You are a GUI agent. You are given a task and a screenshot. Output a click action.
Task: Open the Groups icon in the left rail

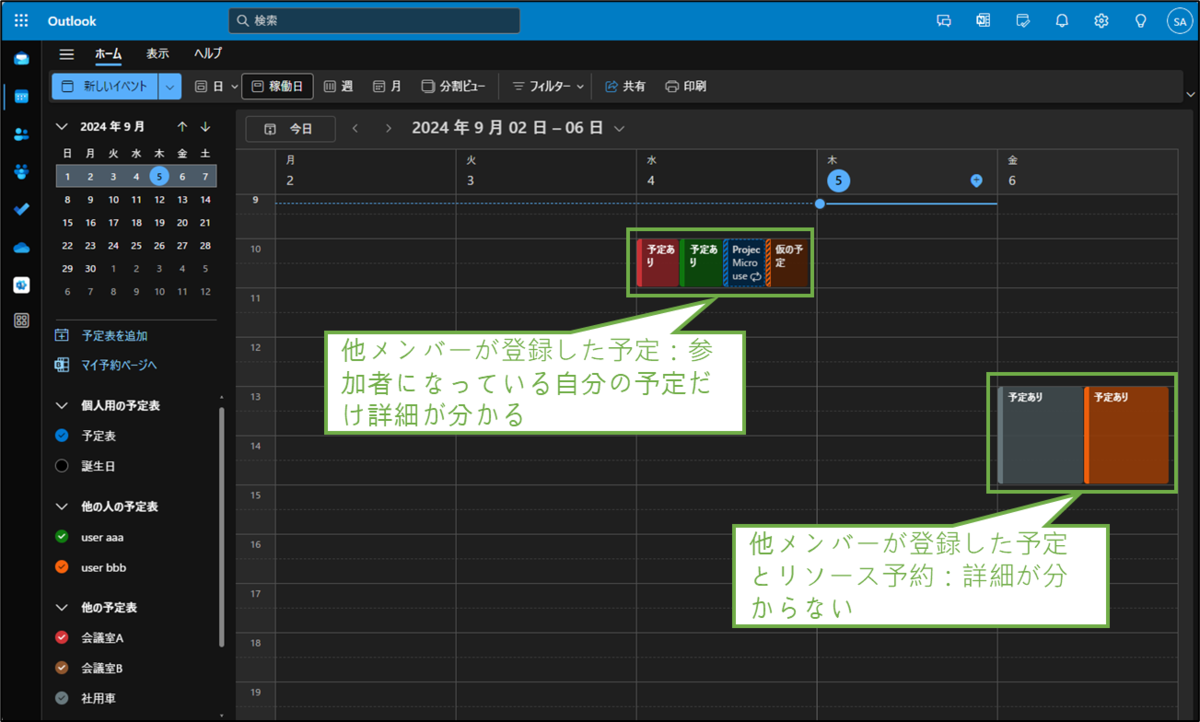point(22,172)
